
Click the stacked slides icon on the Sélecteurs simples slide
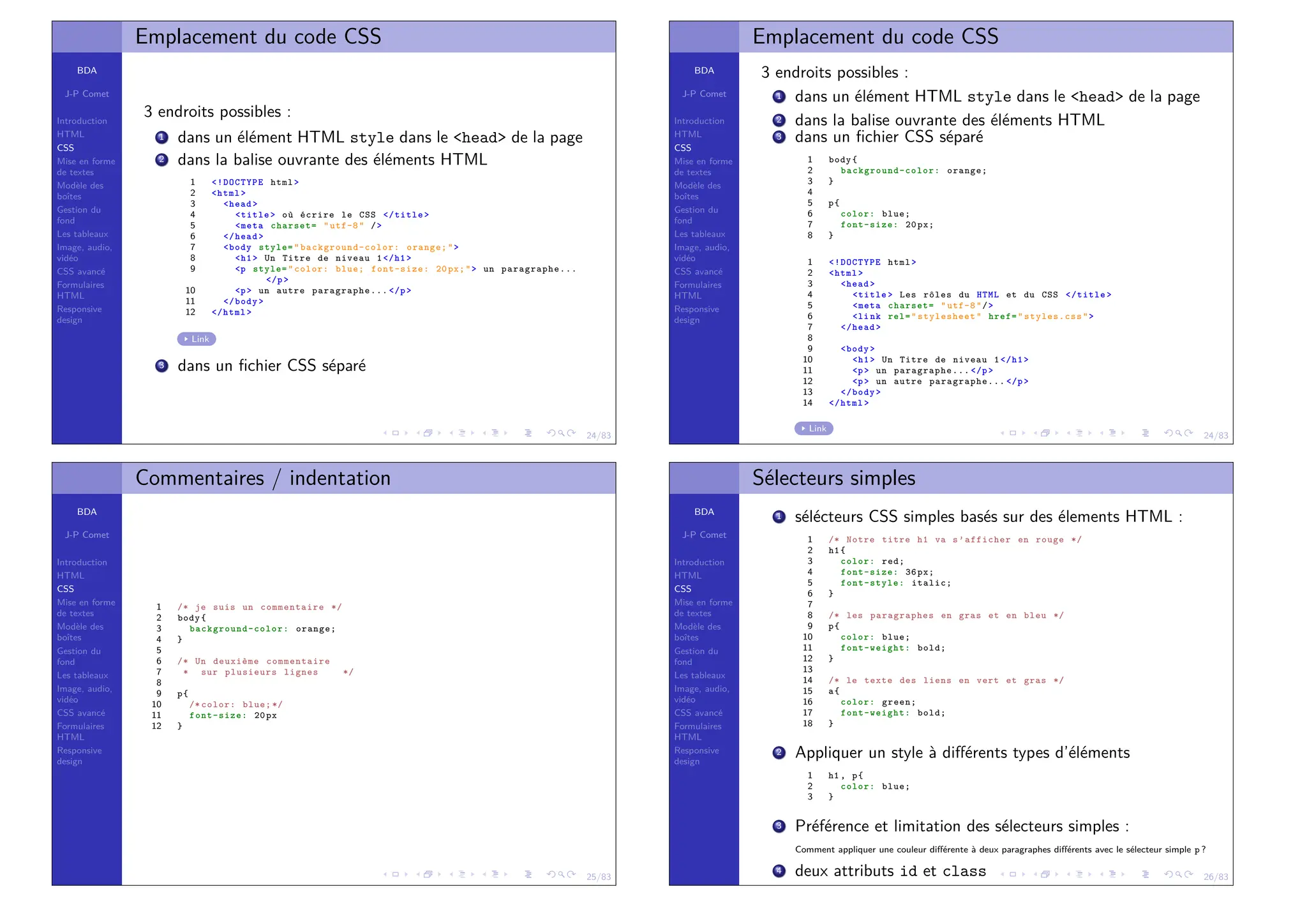tap(1045, 874)
